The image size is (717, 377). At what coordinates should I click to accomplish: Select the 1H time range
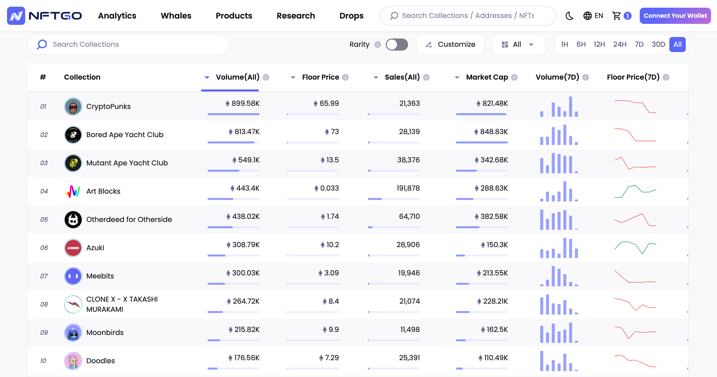click(x=565, y=44)
